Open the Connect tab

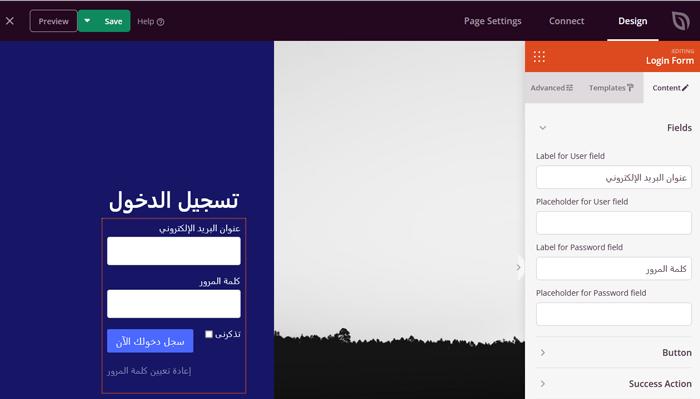click(567, 21)
